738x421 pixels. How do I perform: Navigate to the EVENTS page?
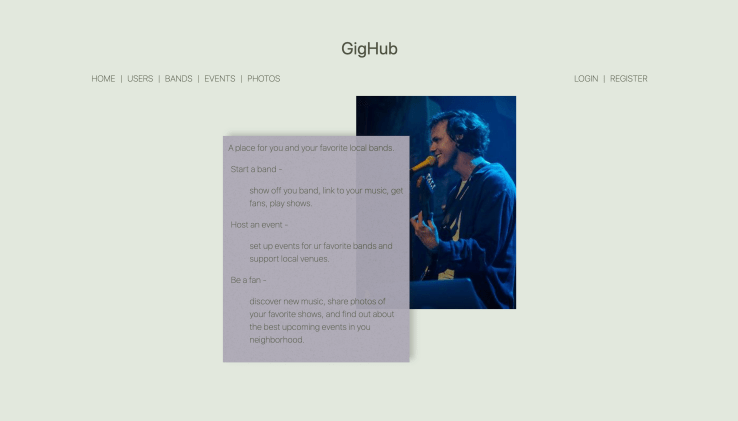pyautogui.click(x=220, y=79)
